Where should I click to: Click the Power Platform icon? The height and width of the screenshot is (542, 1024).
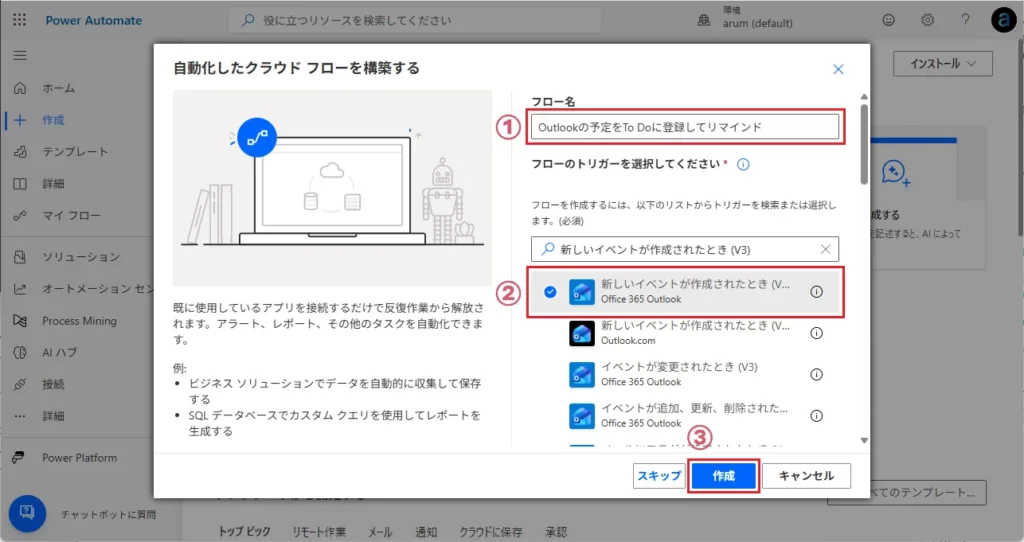pyautogui.click(x=18, y=458)
